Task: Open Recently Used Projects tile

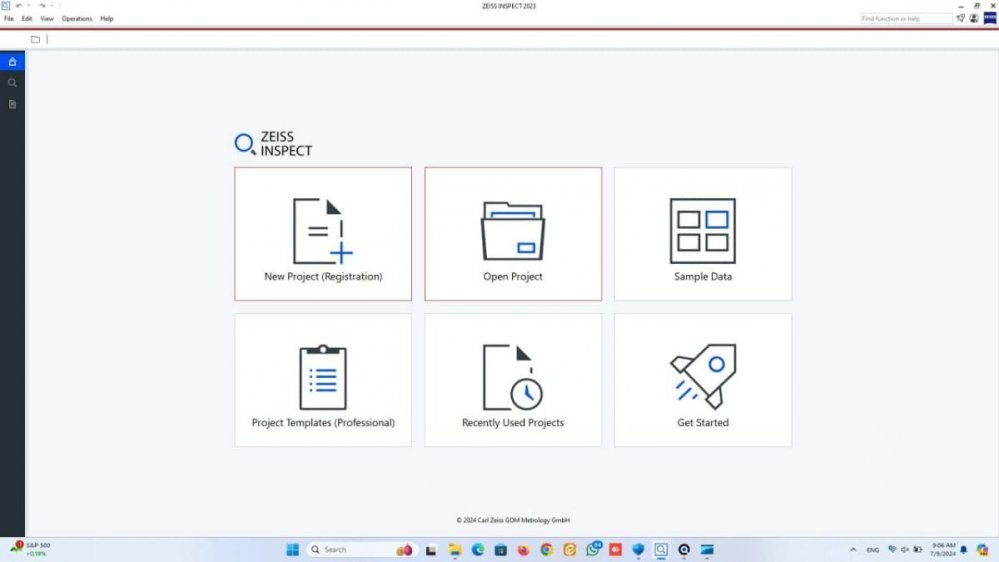Action: click(513, 380)
